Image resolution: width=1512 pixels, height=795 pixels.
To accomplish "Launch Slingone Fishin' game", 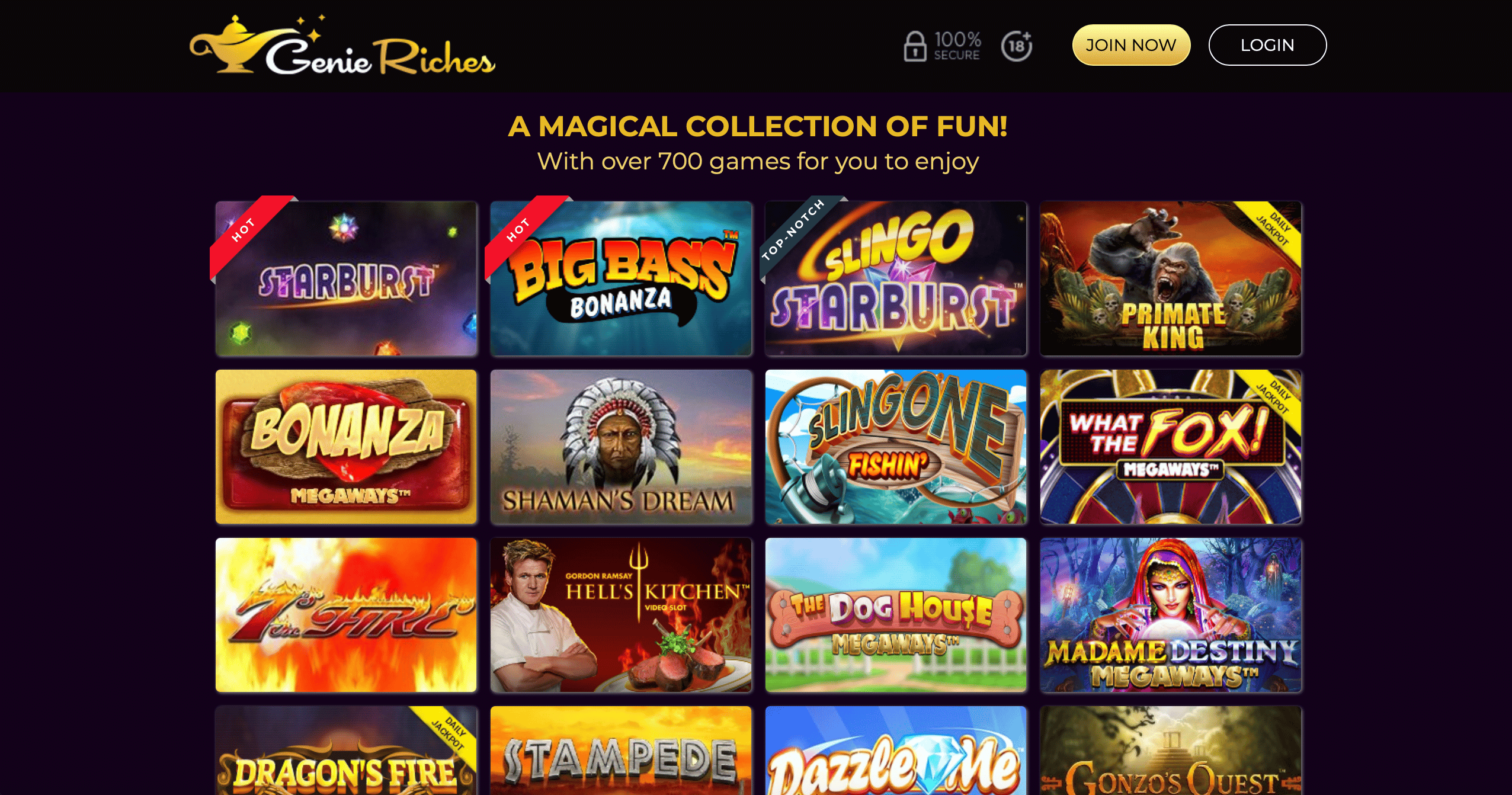I will click(x=896, y=447).
